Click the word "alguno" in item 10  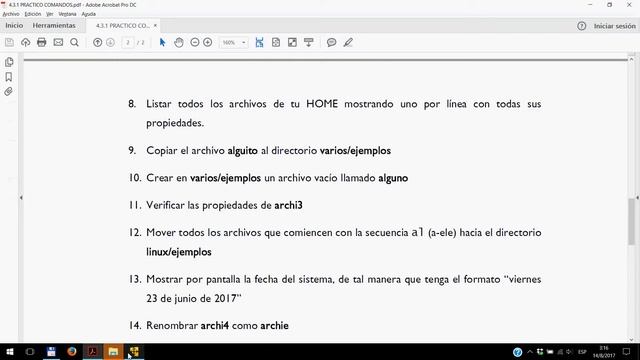point(393,178)
